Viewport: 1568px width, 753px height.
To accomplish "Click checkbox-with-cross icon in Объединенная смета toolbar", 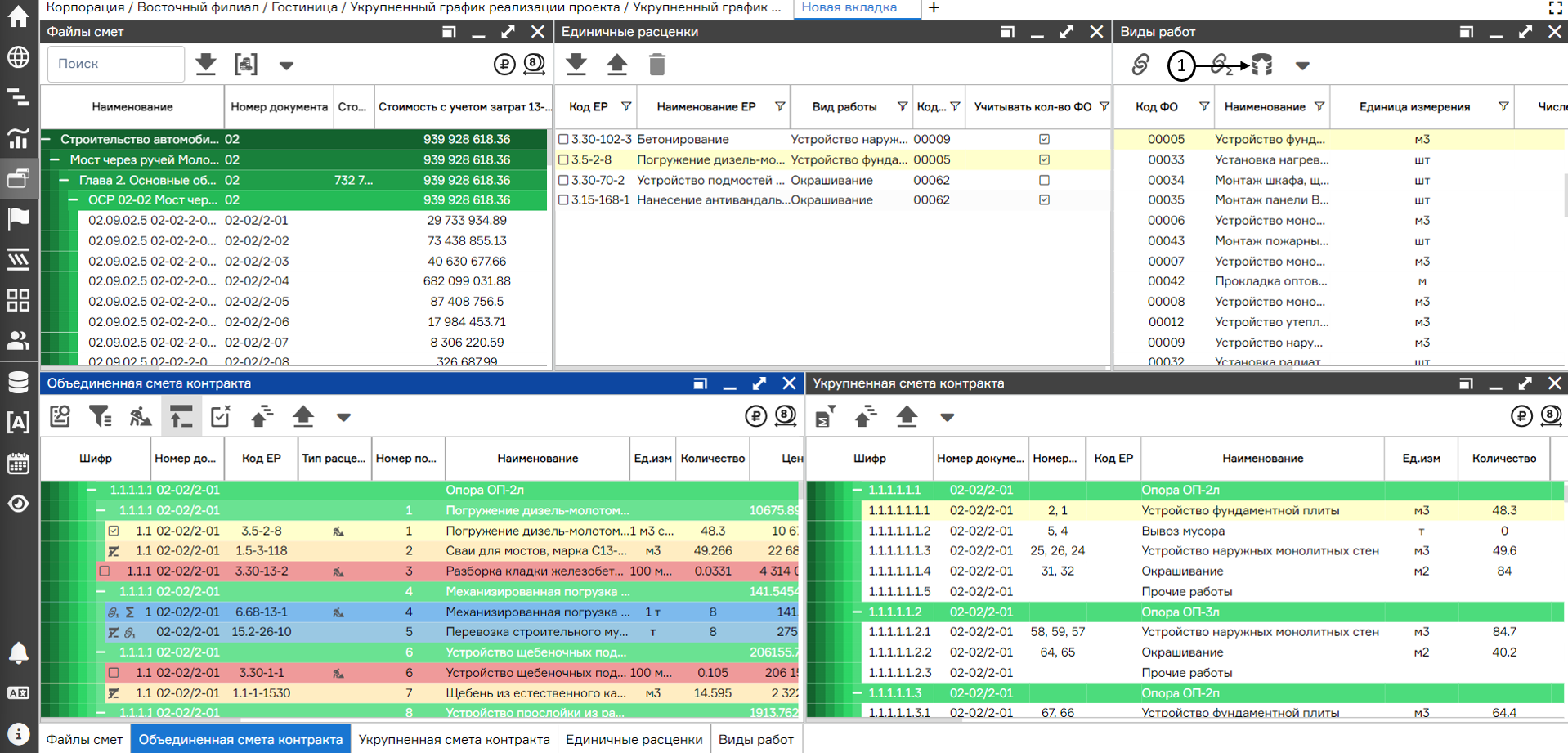I will click(221, 416).
